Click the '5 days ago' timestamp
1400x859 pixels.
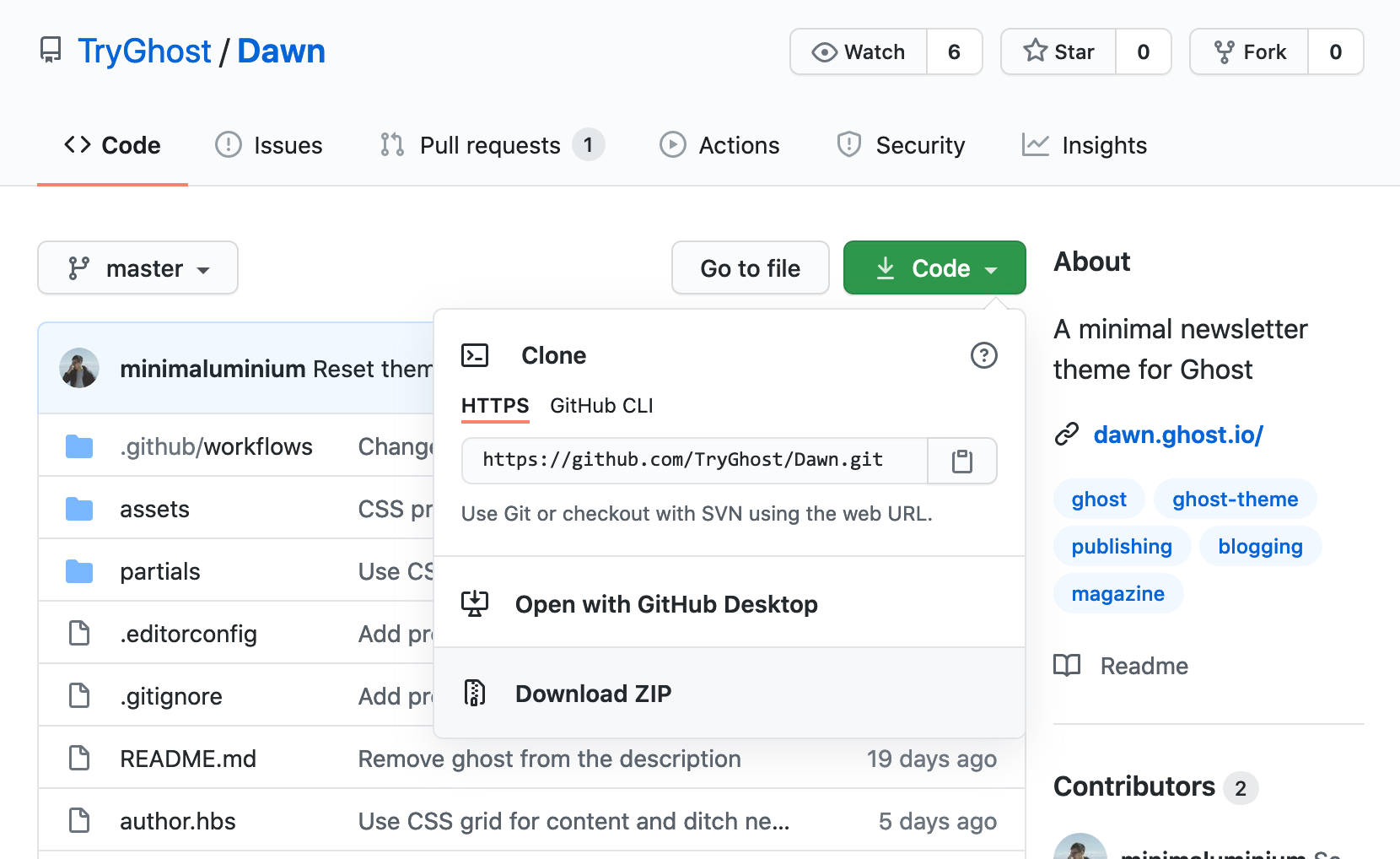click(938, 821)
